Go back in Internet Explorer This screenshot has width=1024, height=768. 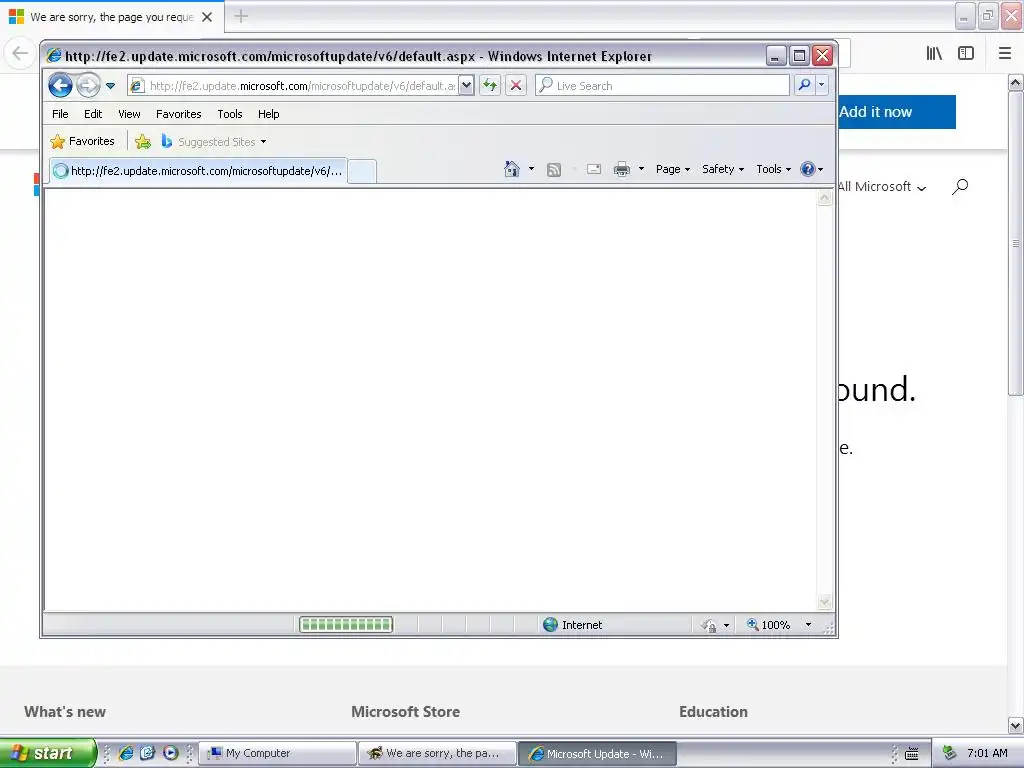60,86
